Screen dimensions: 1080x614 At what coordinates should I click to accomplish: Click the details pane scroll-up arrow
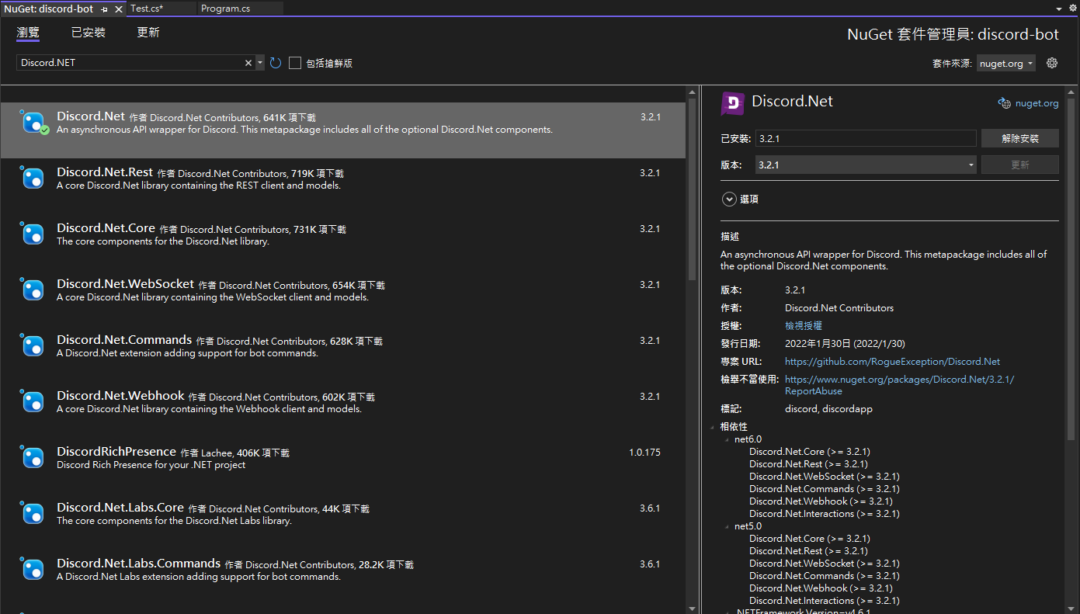(1071, 92)
